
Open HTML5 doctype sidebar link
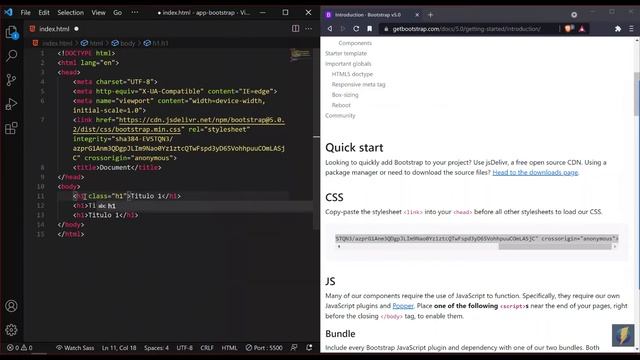click(x=352, y=74)
